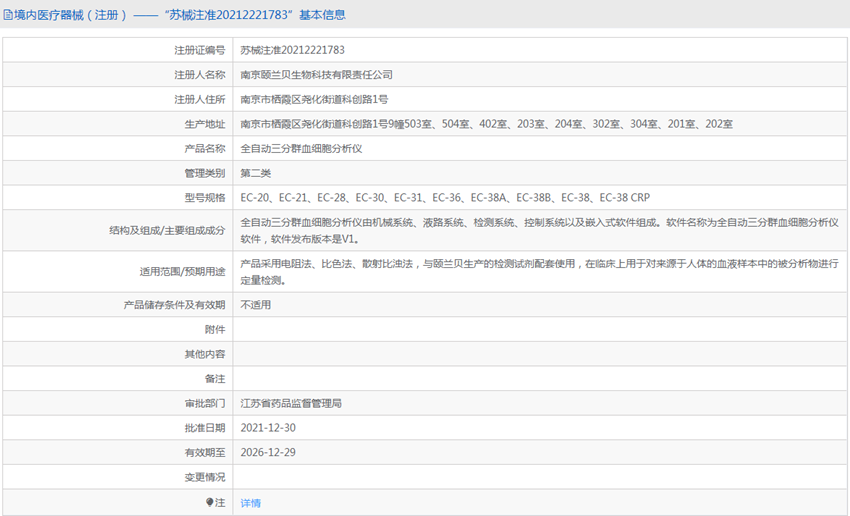Click the structure and composition description text
Screen dimensions: 850x516
538,230
